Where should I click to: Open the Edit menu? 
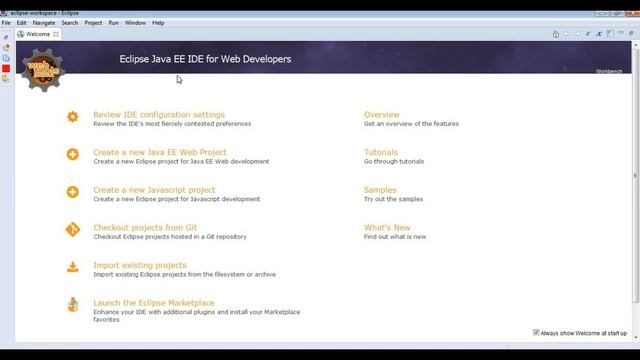tap(21, 23)
